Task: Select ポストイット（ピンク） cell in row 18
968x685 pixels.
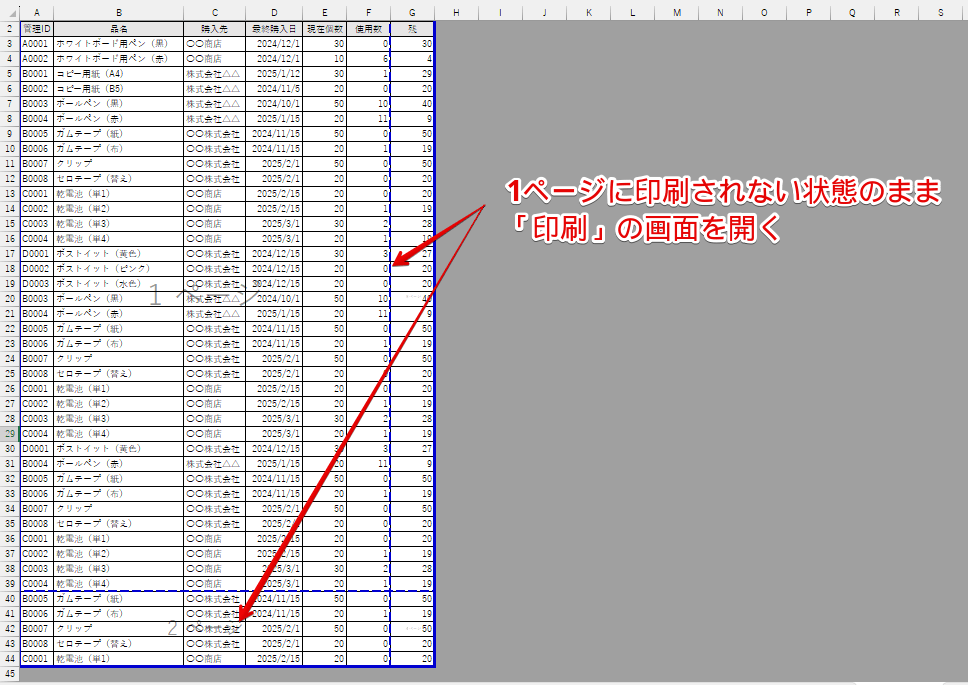Action: click(x=119, y=269)
